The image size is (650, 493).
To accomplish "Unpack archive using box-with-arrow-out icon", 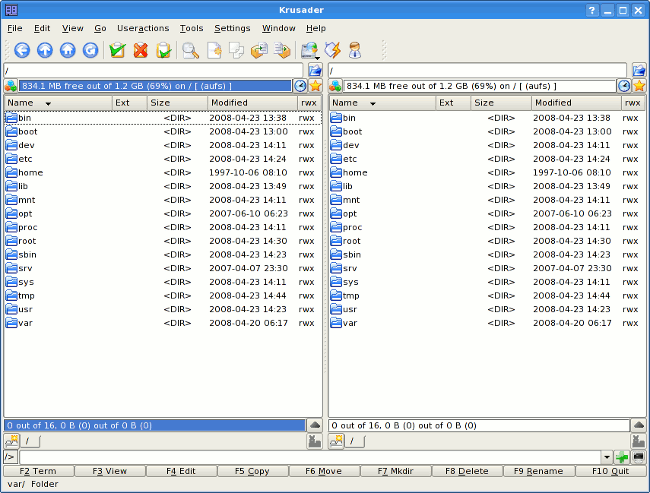I will point(283,50).
